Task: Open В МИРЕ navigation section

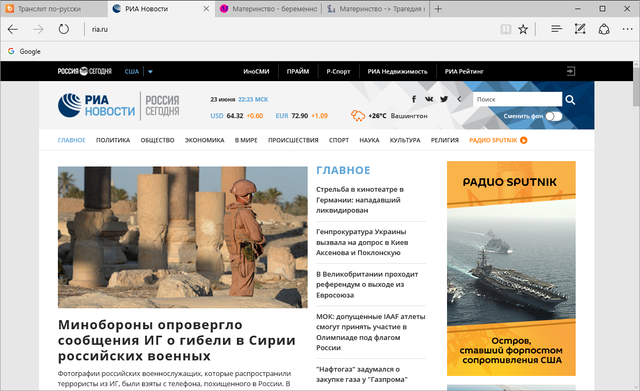Action: (x=246, y=140)
